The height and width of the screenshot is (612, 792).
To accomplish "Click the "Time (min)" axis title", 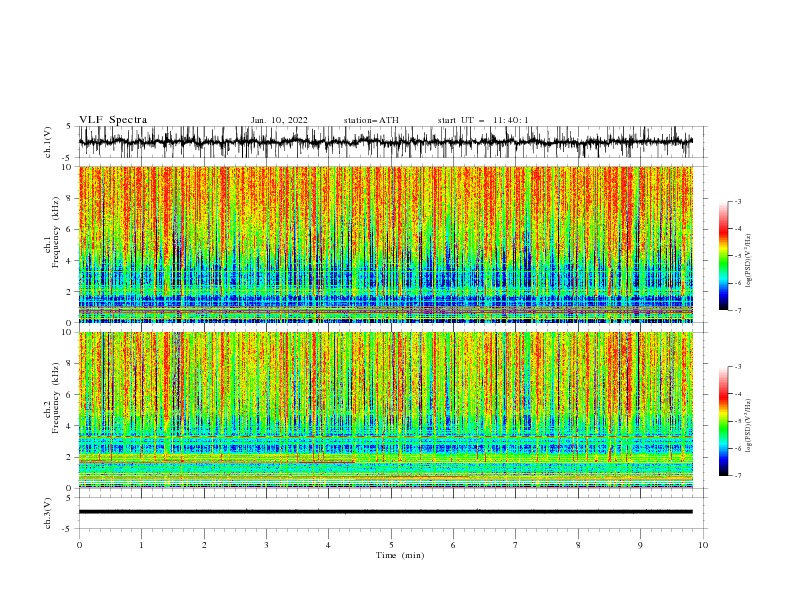I will (x=400, y=555).
